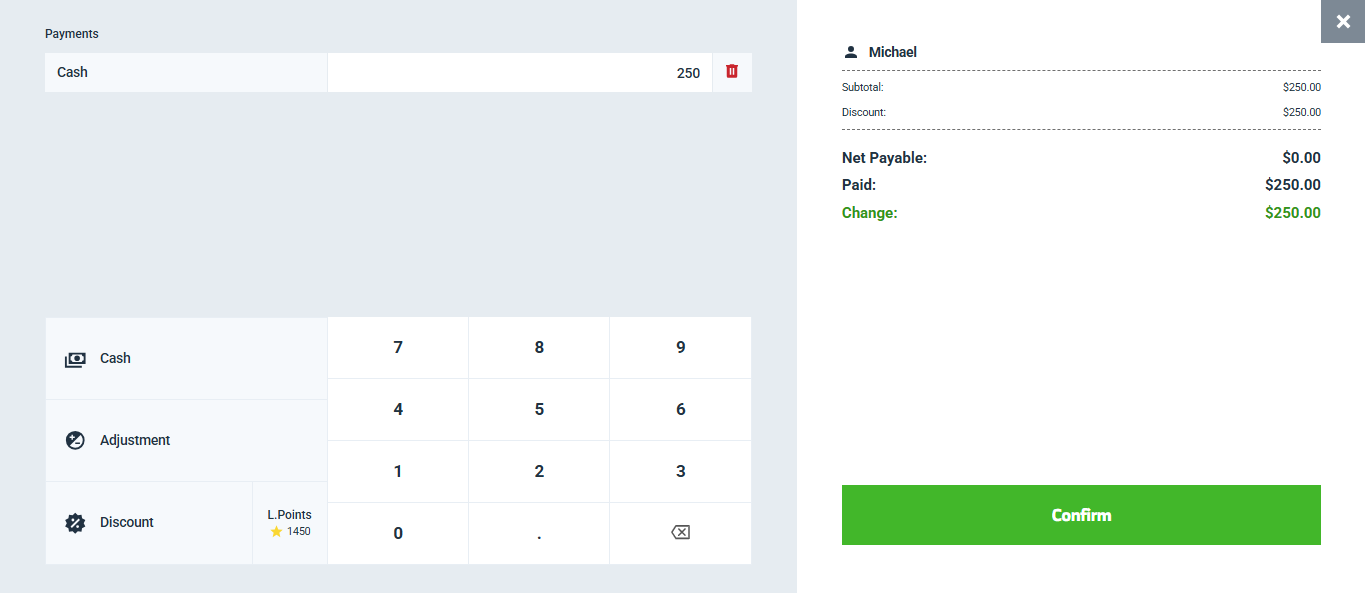Apply a Discount from the payment options

149,523
